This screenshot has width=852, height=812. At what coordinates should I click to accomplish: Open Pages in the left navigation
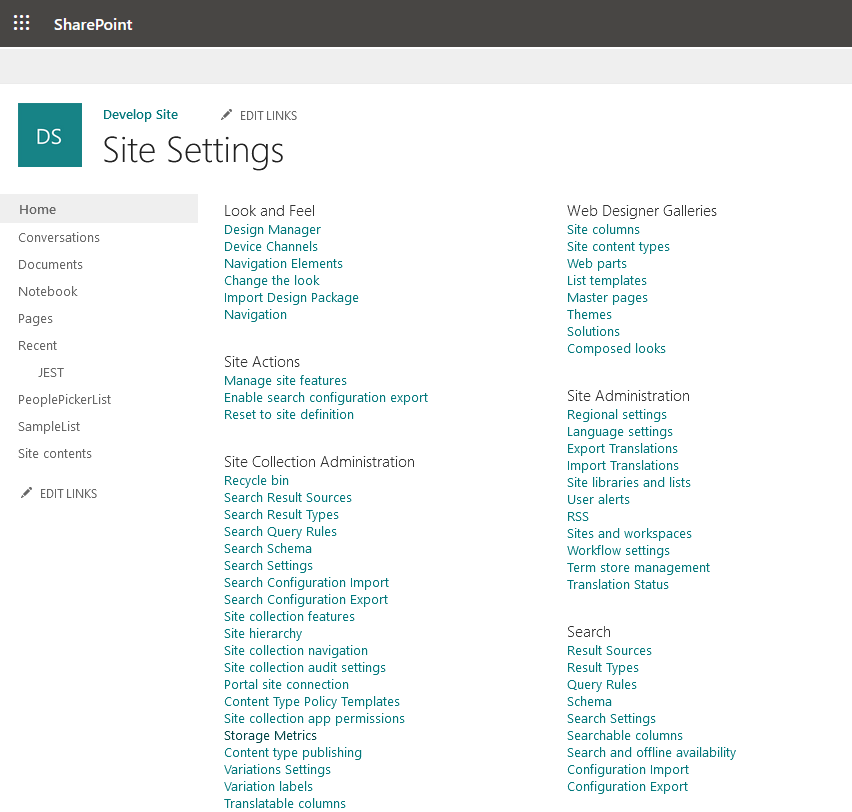[35, 318]
